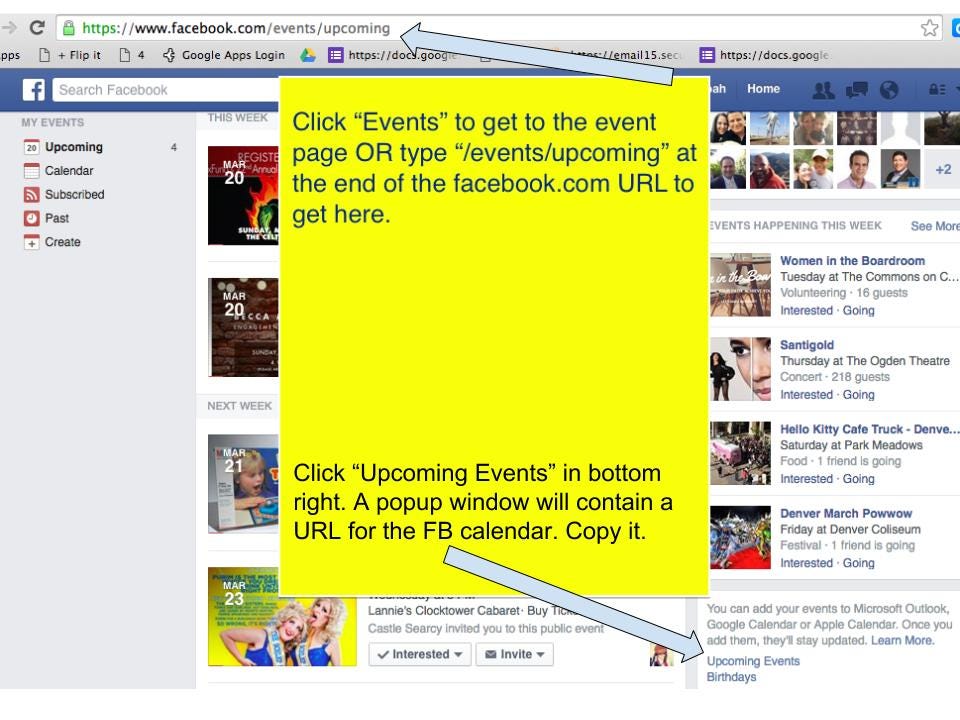This screenshot has width=960, height=720.
Task: Click the browser reload icon
Action: (37, 28)
